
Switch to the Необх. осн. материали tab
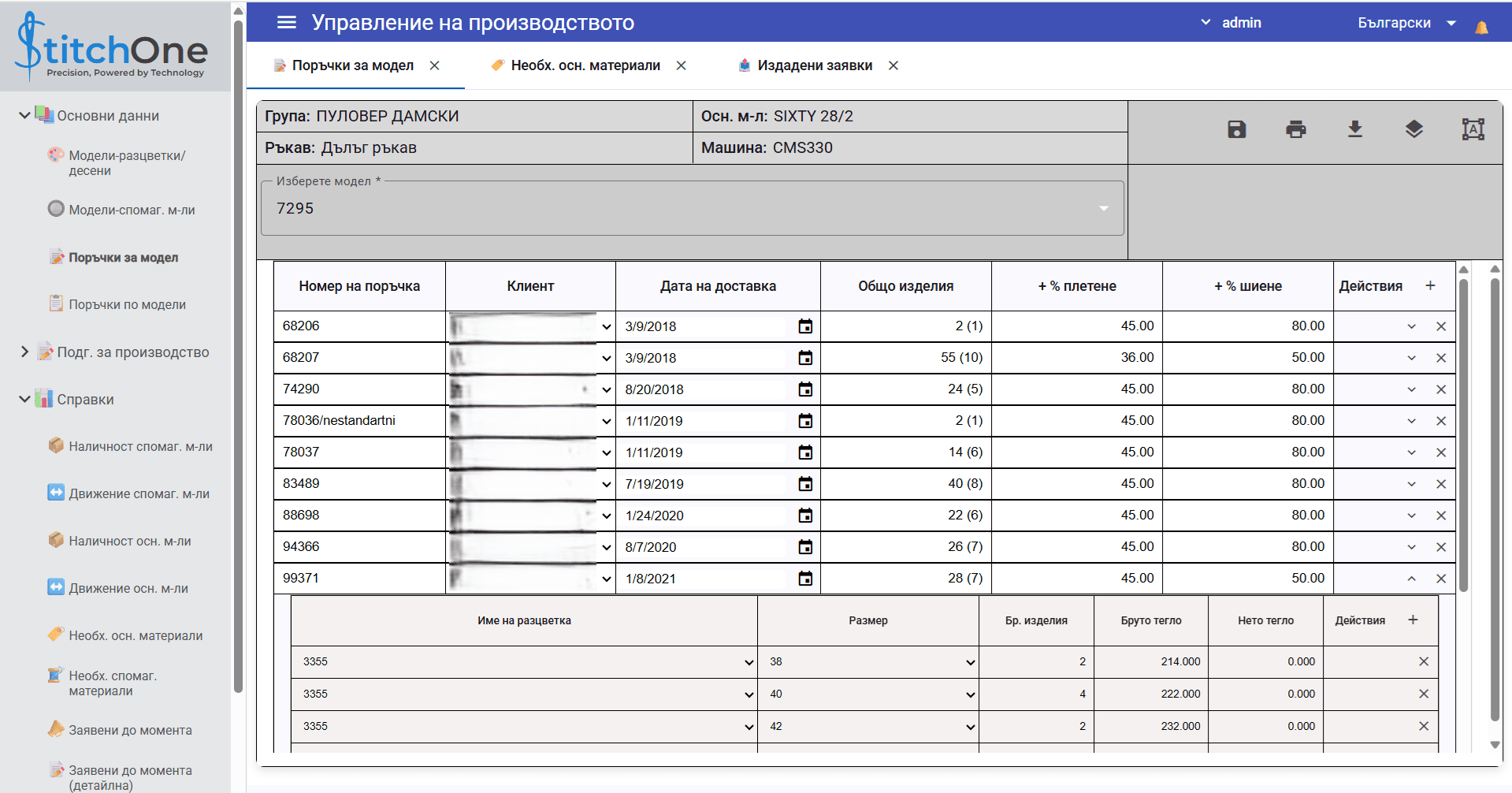pyautogui.click(x=585, y=65)
